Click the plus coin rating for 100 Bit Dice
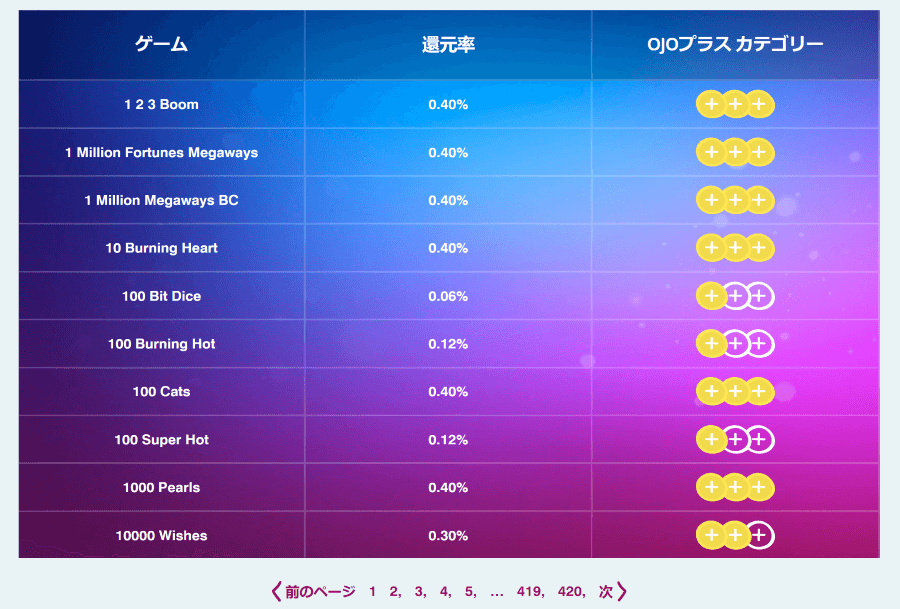Viewport: 900px width, 609px height. pos(735,296)
